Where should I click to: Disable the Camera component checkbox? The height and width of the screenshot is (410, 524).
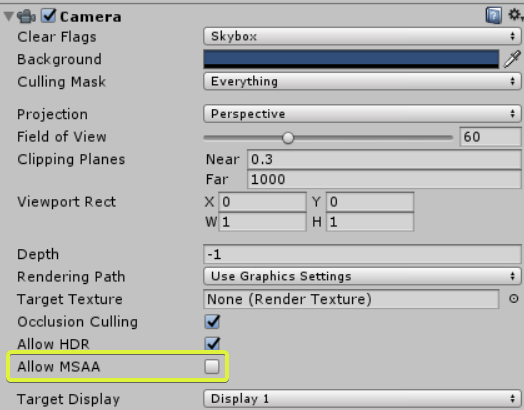48,16
